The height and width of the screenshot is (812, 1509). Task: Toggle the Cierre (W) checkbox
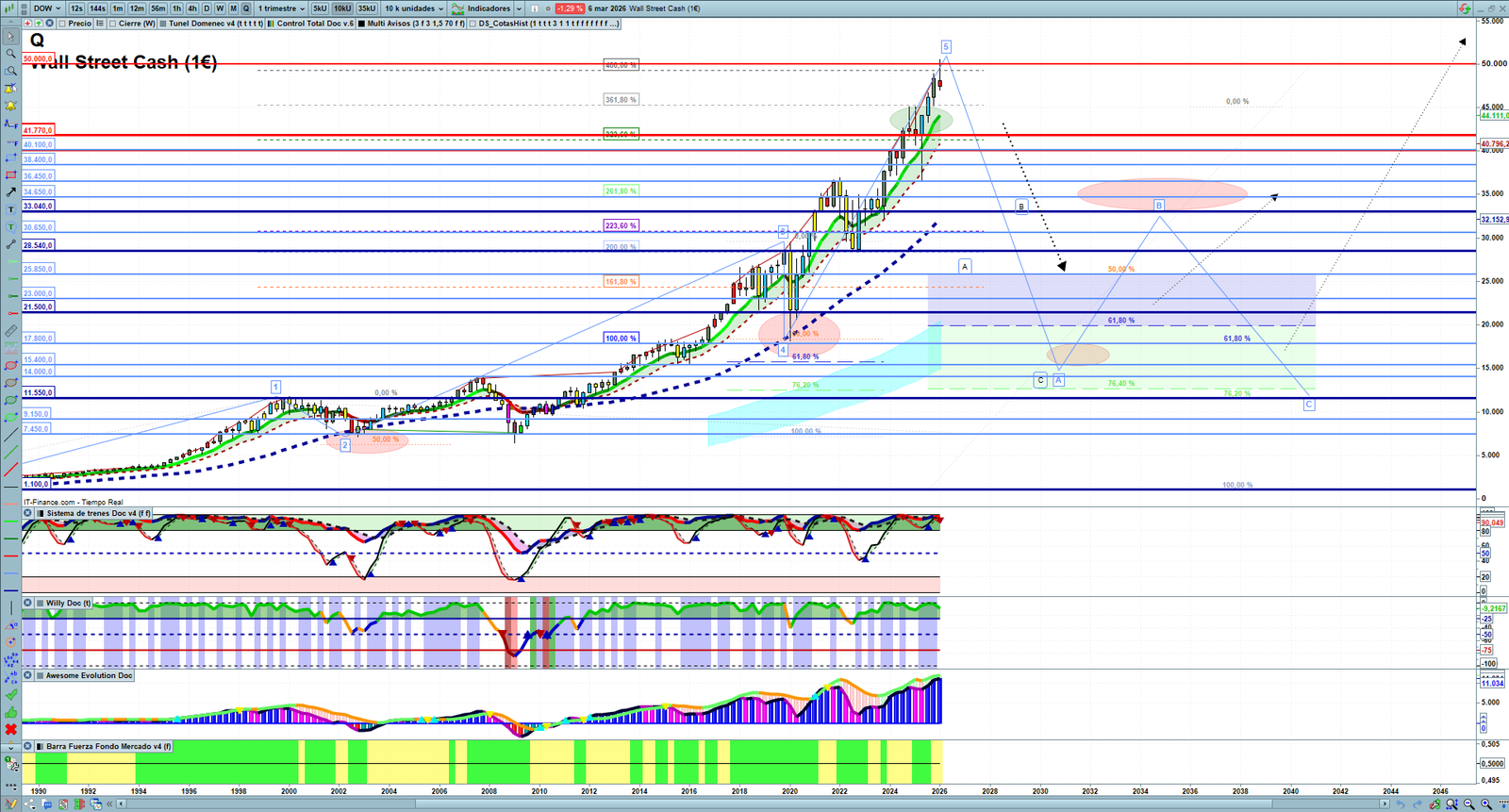pos(113,24)
